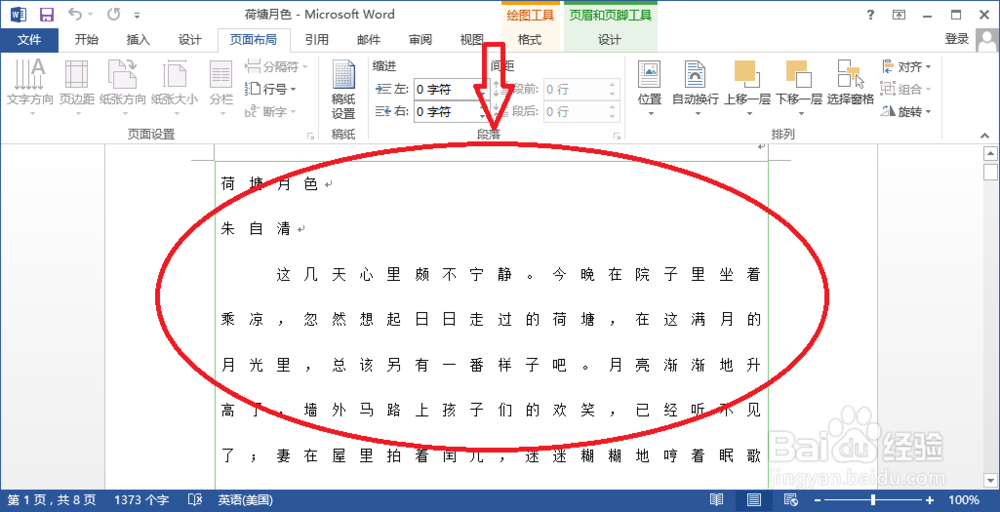
Task: Open the 段落 dialog launcher
Action: tap(617, 136)
